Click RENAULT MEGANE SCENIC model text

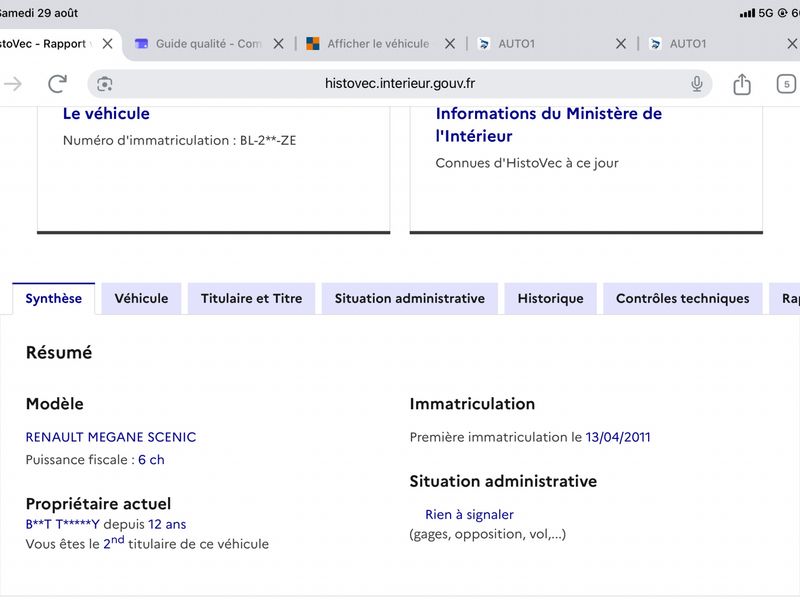coord(111,437)
